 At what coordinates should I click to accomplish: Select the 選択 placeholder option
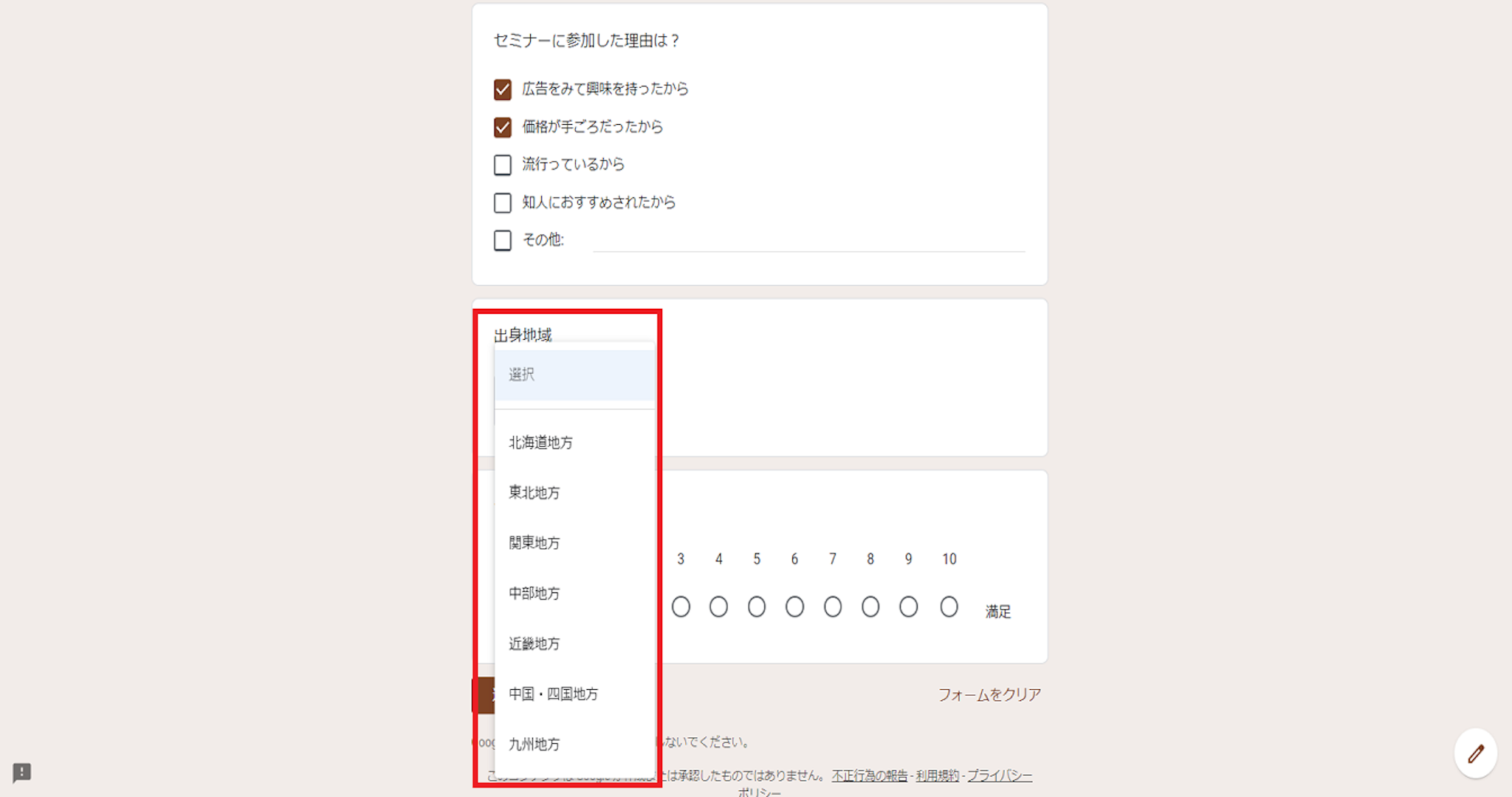pyautogui.click(x=574, y=374)
